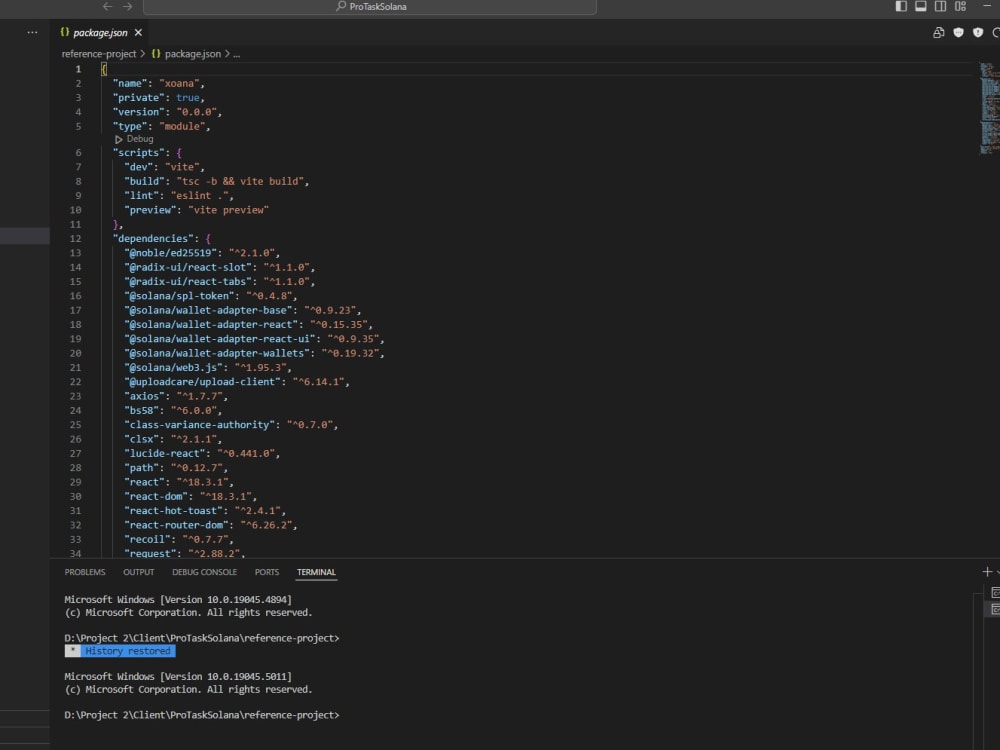Click line number 6 in the gutter
The image size is (1000, 750).
click(x=78, y=153)
